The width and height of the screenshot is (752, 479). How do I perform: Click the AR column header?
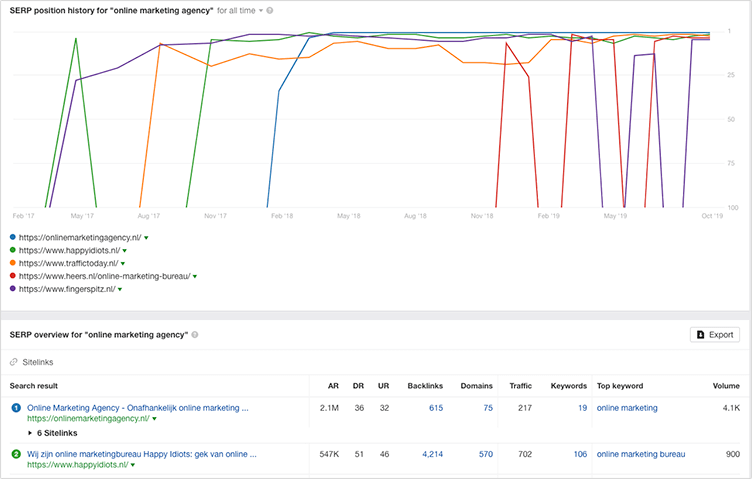pyautogui.click(x=333, y=386)
